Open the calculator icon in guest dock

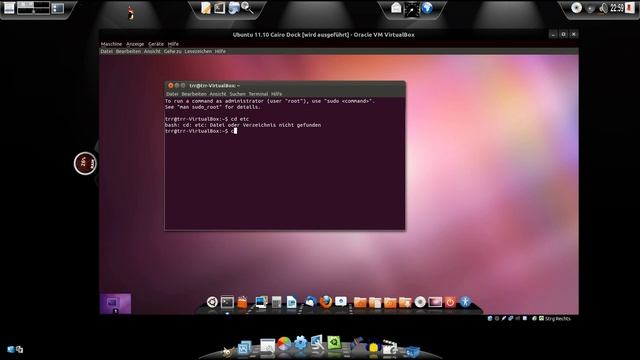click(x=276, y=302)
